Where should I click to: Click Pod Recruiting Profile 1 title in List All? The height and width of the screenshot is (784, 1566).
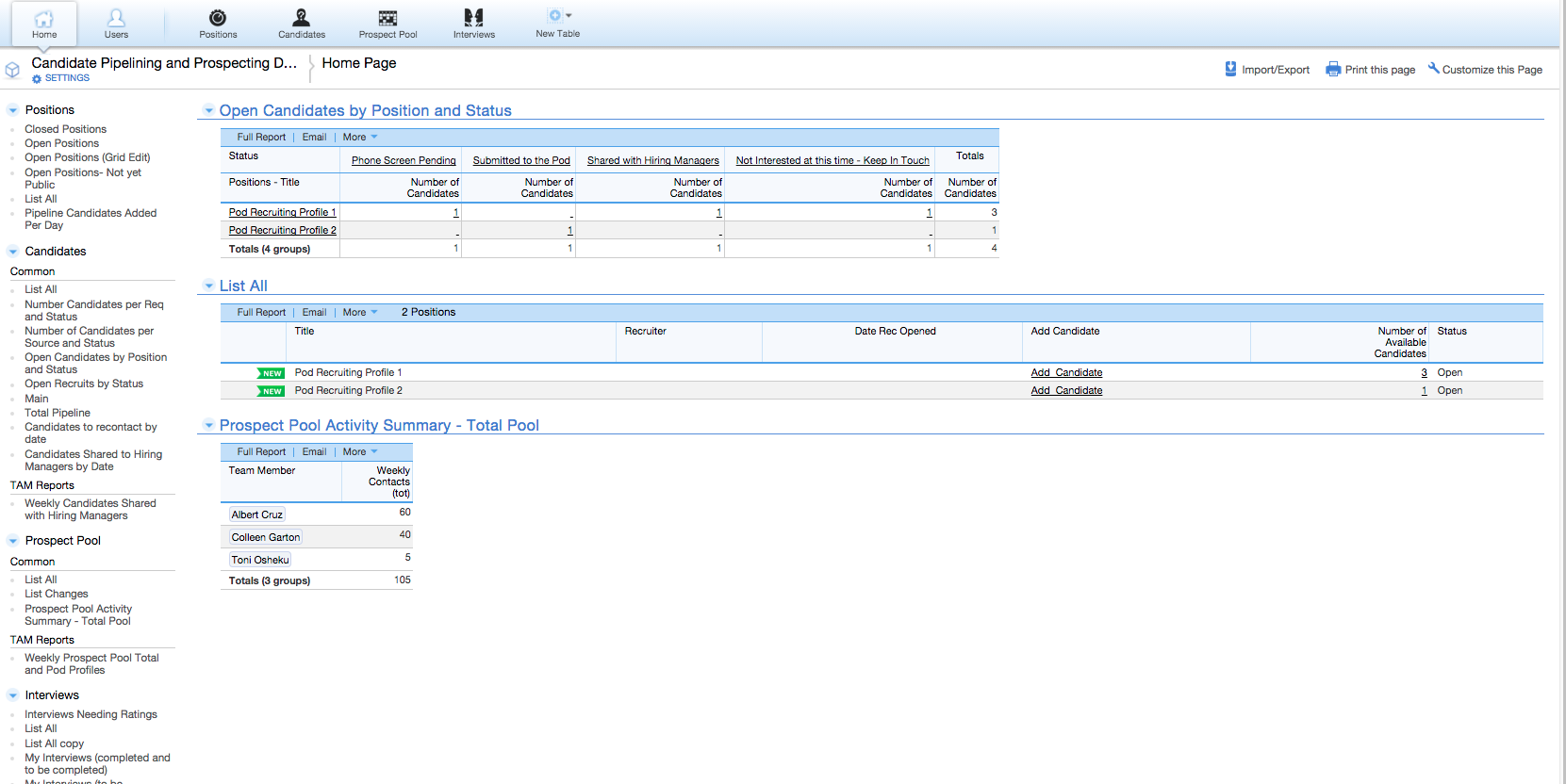click(348, 373)
